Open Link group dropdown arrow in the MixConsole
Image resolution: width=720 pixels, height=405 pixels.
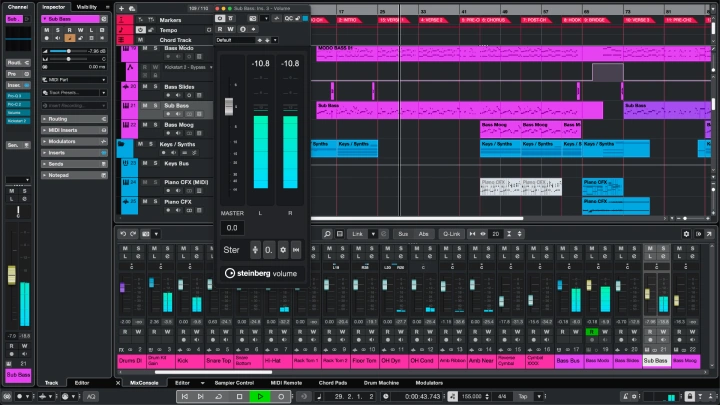pos(373,234)
